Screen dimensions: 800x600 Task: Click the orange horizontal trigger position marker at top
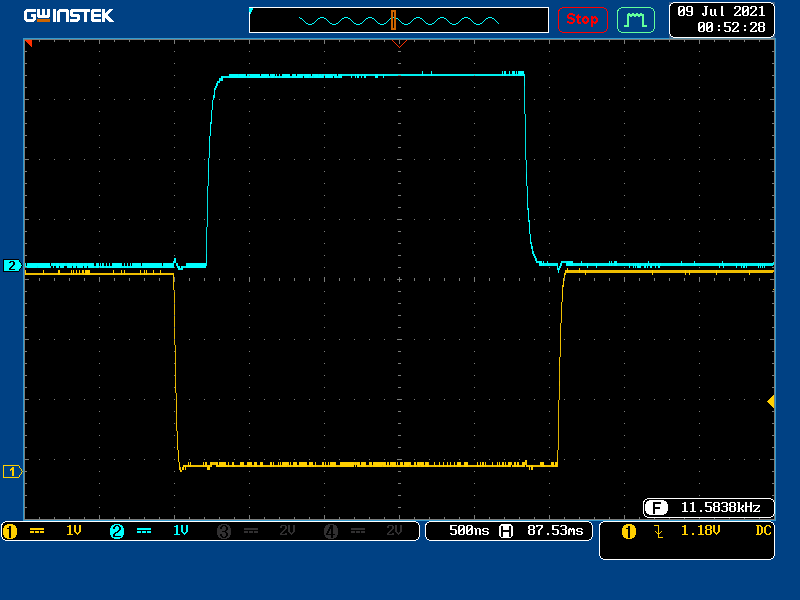(x=399, y=44)
